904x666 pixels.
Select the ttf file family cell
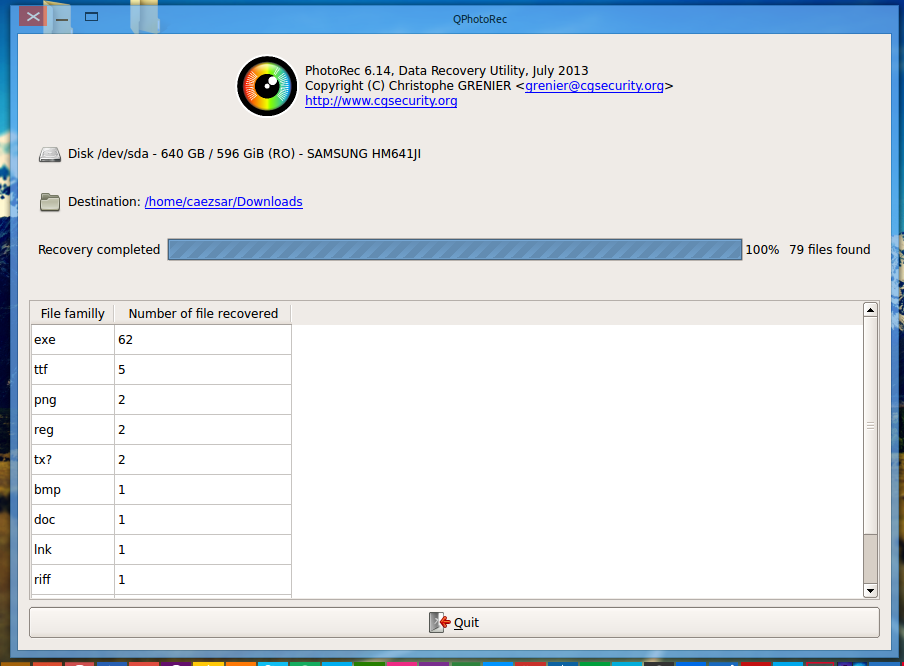[x=73, y=370]
